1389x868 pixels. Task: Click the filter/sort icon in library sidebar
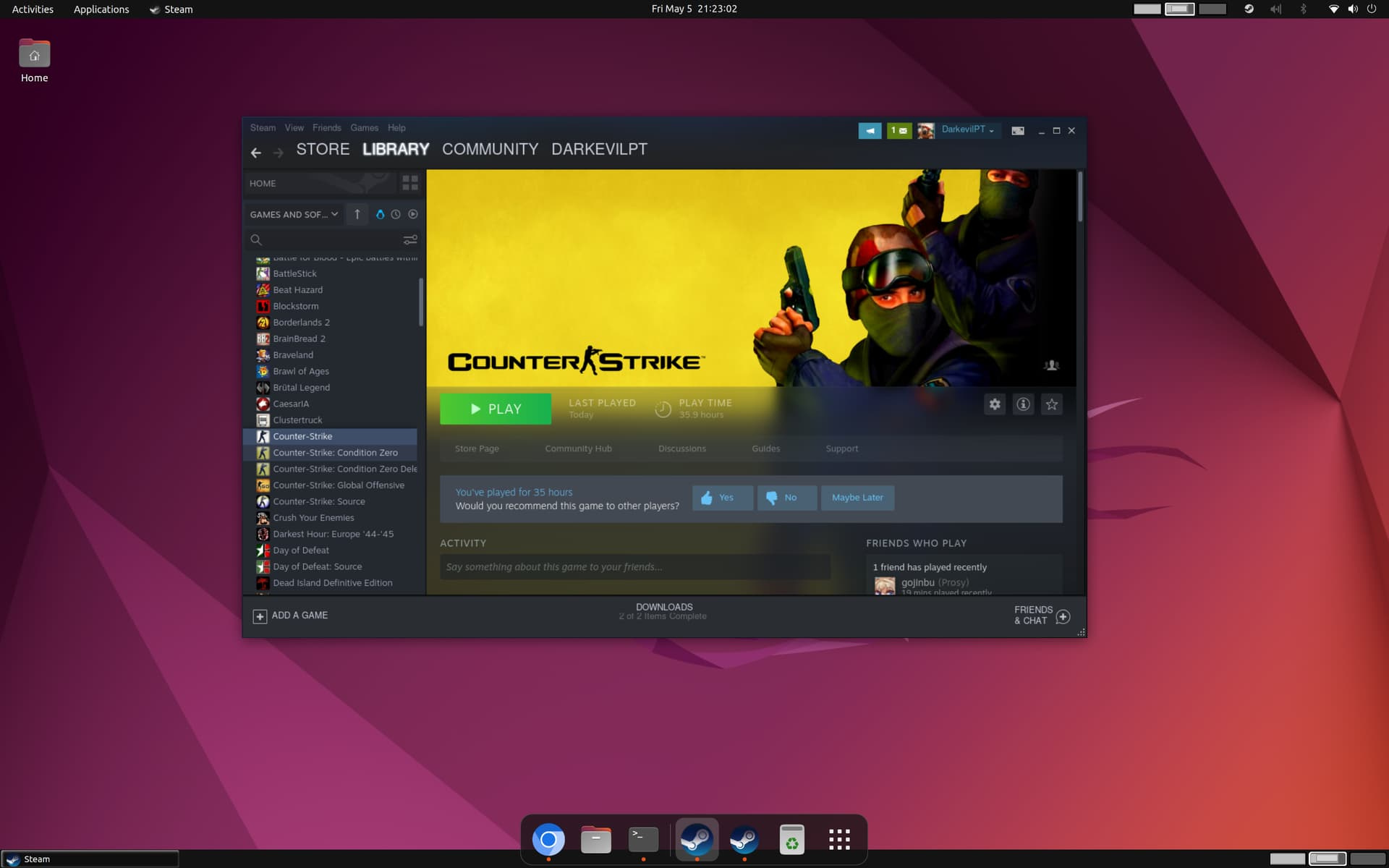(409, 239)
